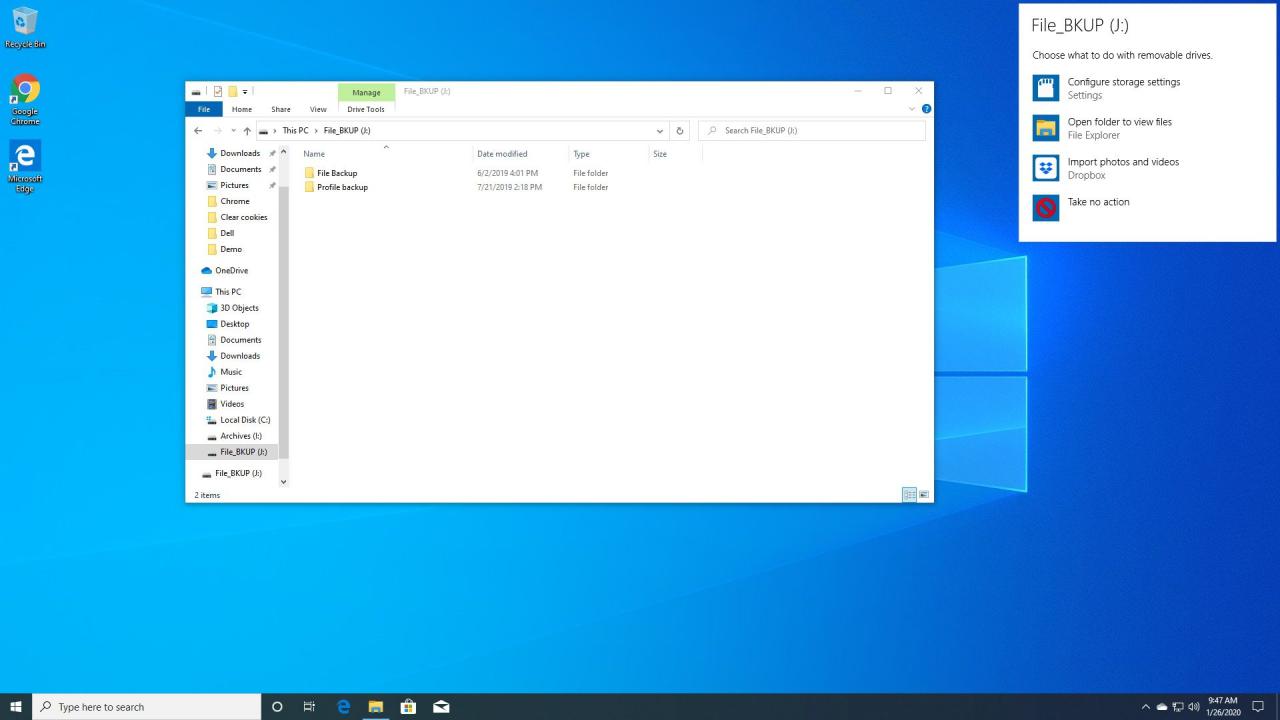Open Microsoft Edge desktop shortcut
This screenshot has width=1280, height=720.
coord(25,167)
